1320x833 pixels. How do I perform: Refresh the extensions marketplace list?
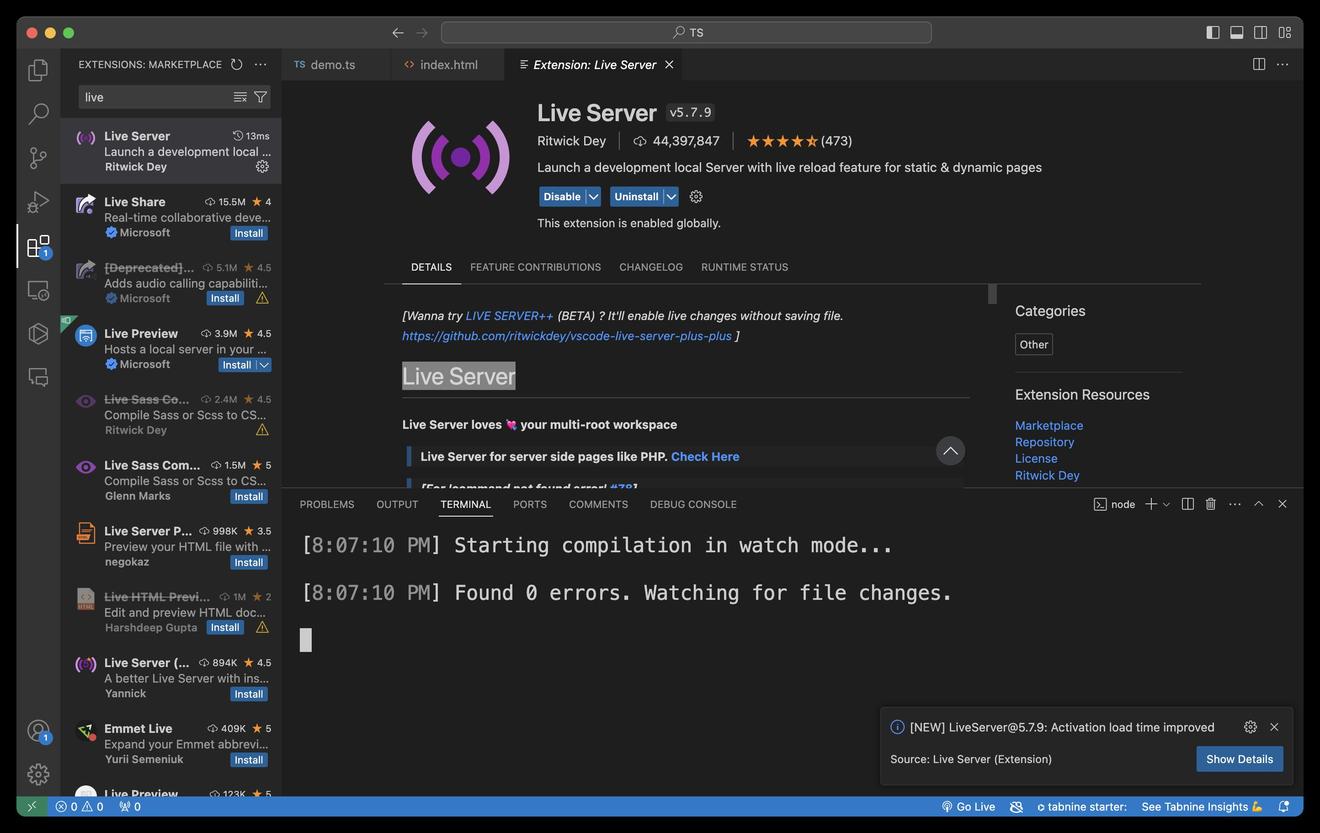tap(236, 64)
